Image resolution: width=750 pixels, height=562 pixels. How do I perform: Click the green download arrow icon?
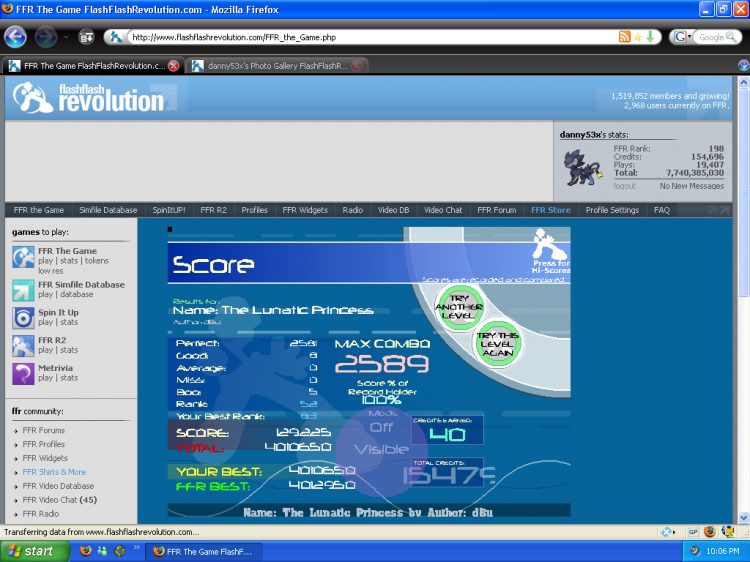coord(650,37)
